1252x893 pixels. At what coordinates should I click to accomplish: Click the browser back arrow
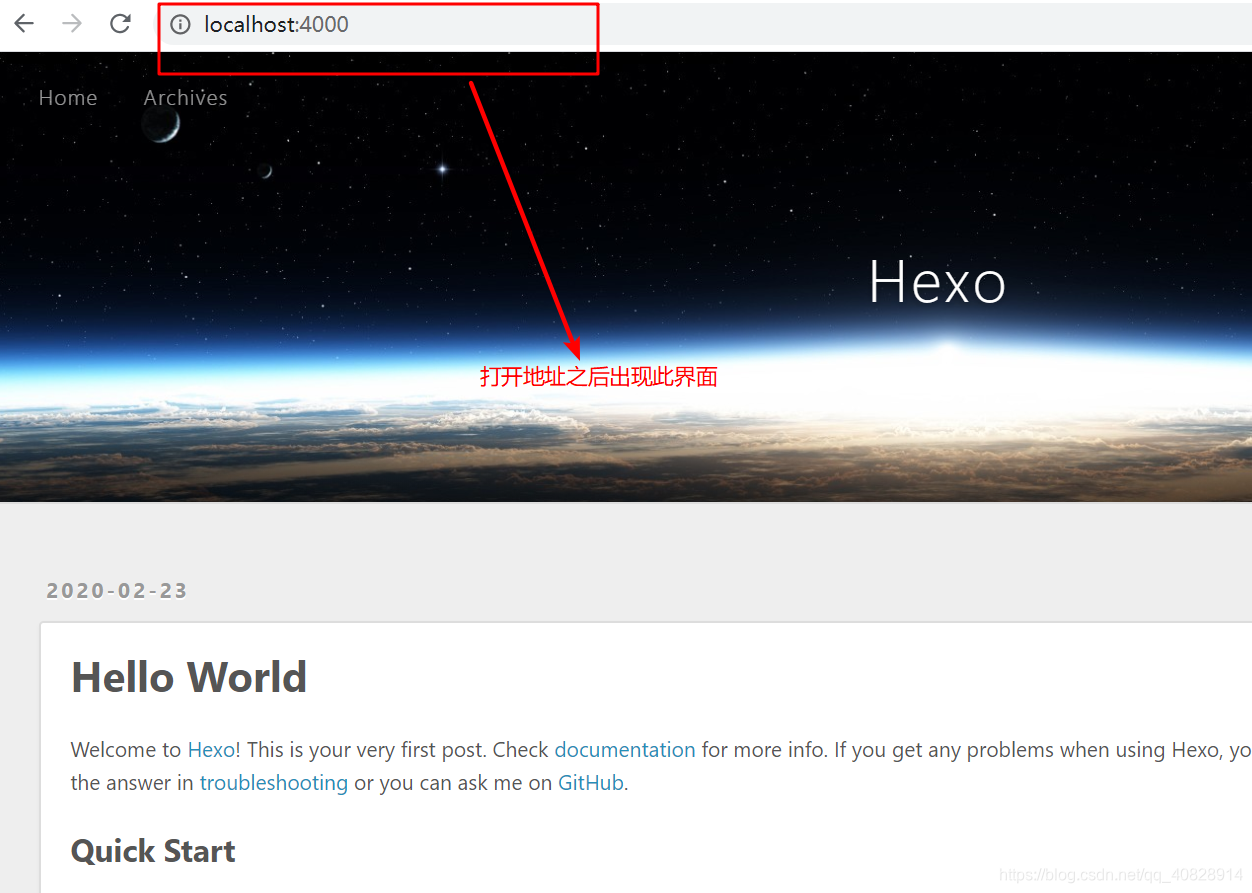[x=24, y=24]
